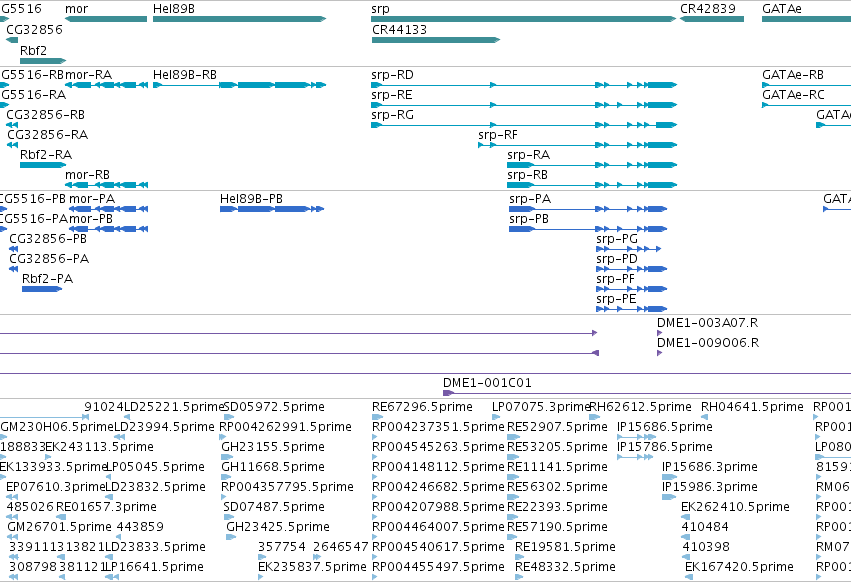The height and width of the screenshot is (582, 851).
Task: Select the mor-RB transcript label
Action: (87, 175)
